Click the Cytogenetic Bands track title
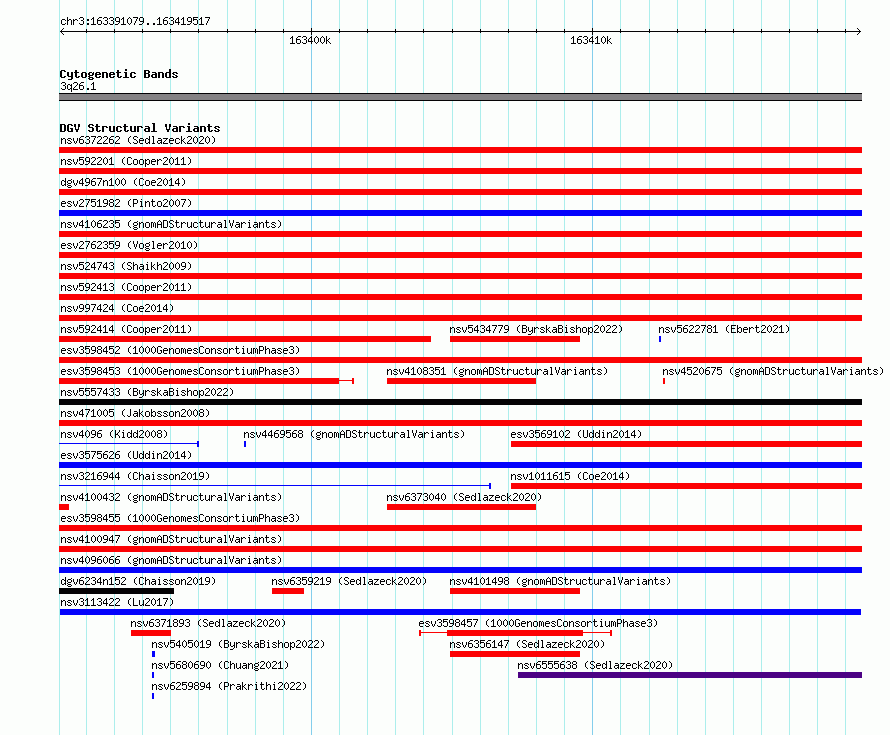The height and width of the screenshot is (735, 890). (119, 74)
